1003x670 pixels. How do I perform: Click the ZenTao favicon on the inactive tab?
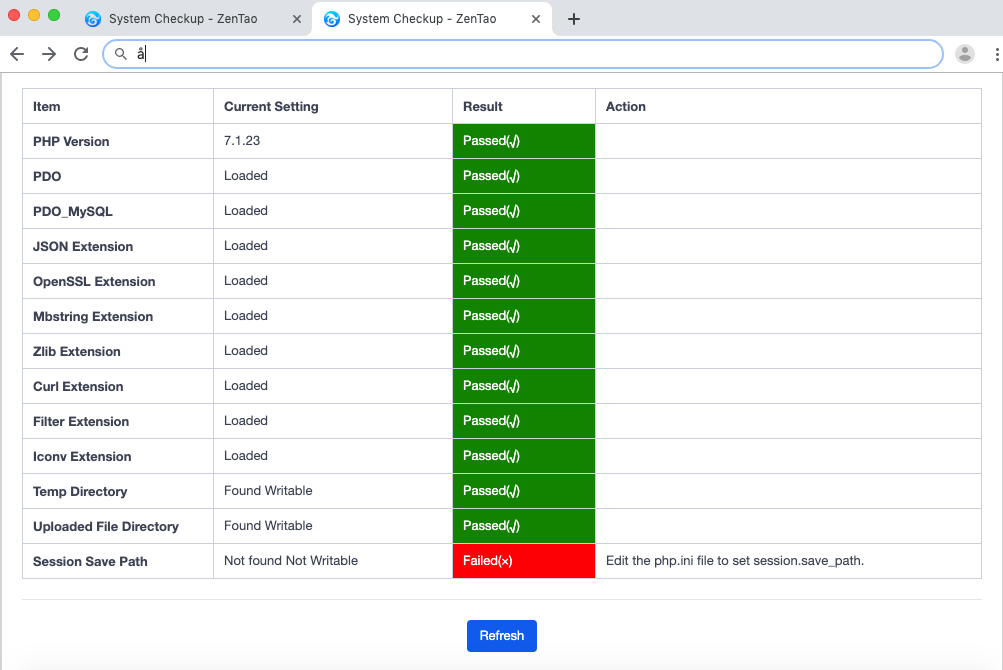[93, 19]
